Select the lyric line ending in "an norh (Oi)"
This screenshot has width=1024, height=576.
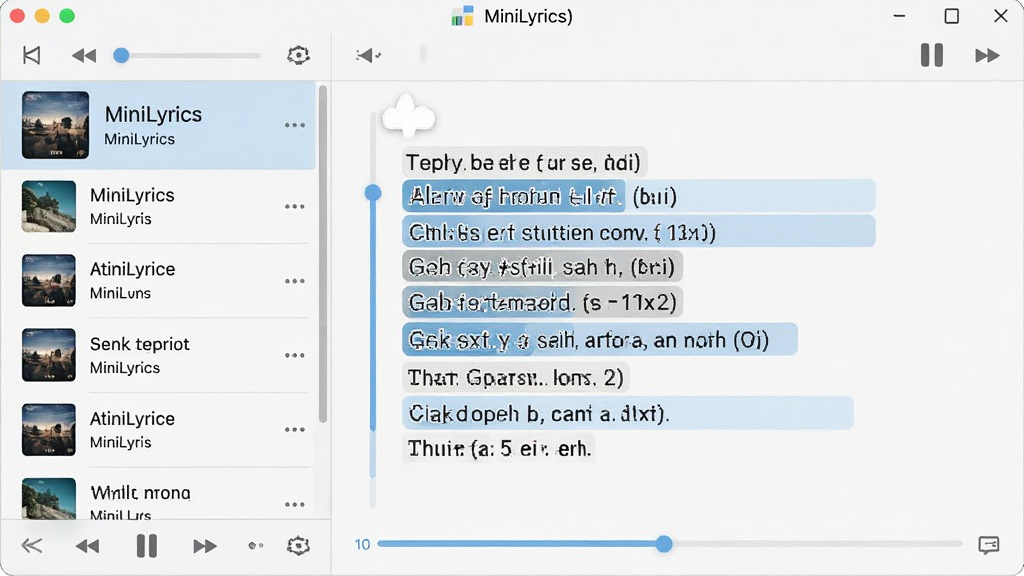(x=600, y=340)
